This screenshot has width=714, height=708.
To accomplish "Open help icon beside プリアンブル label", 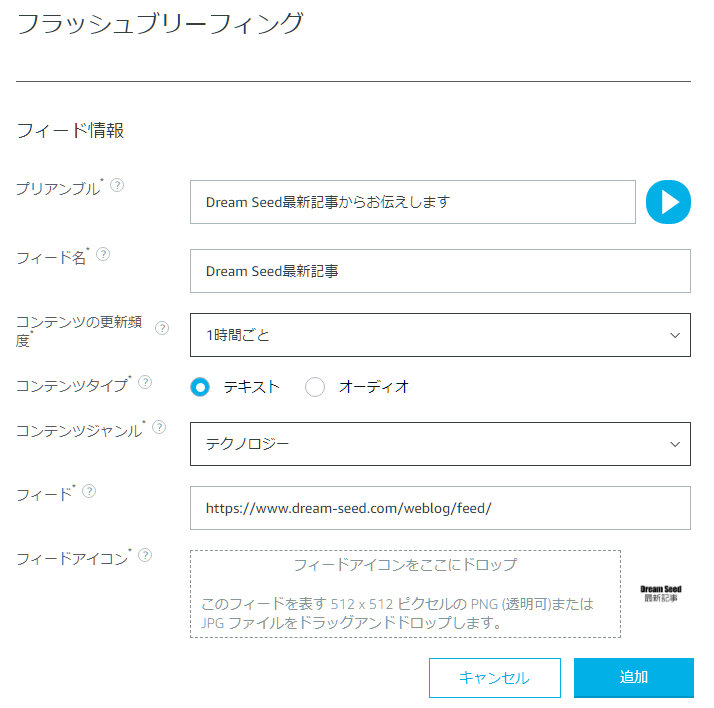I will (x=117, y=185).
